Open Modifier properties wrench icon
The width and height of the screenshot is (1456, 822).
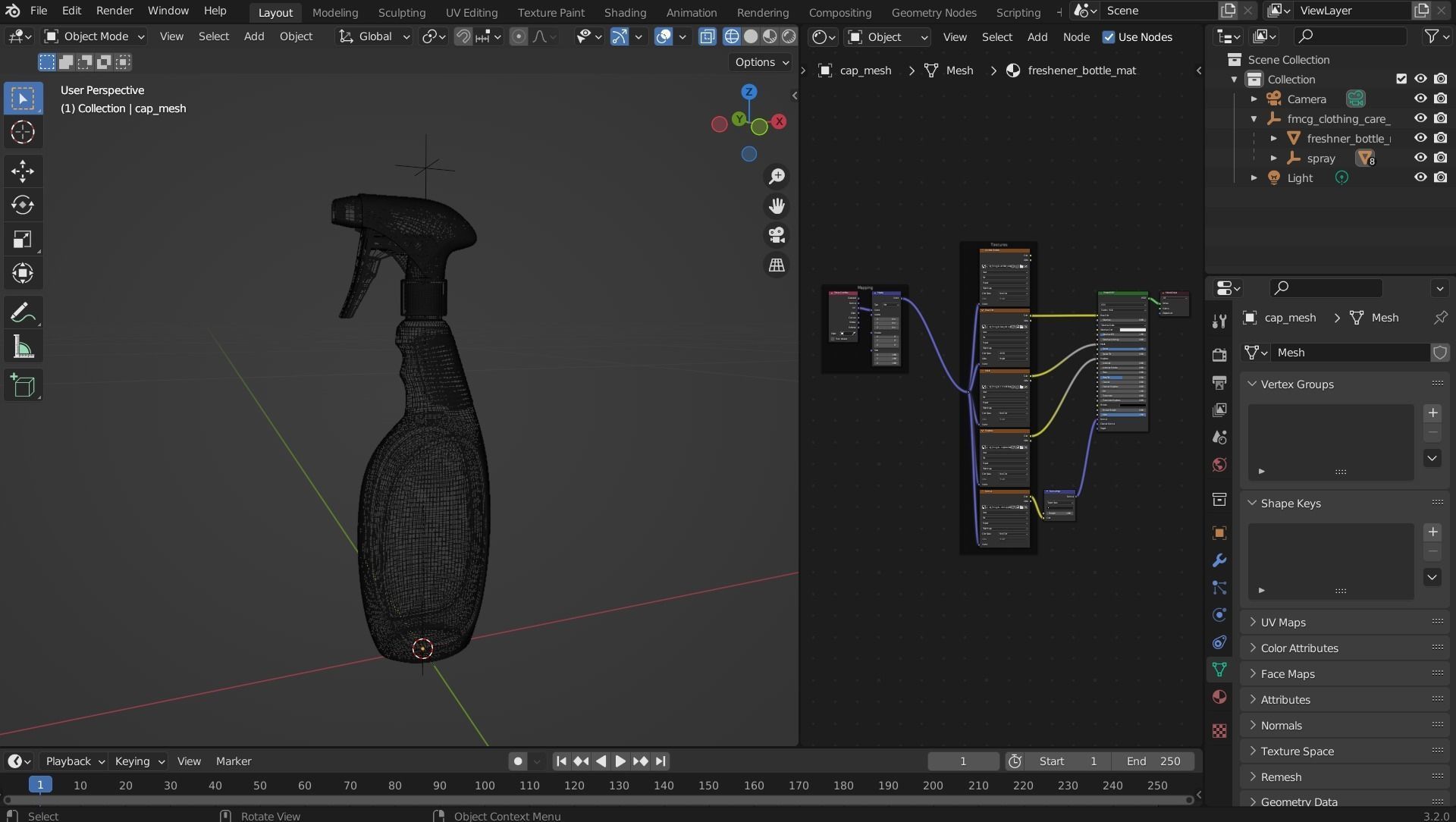(x=1219, y=560)
